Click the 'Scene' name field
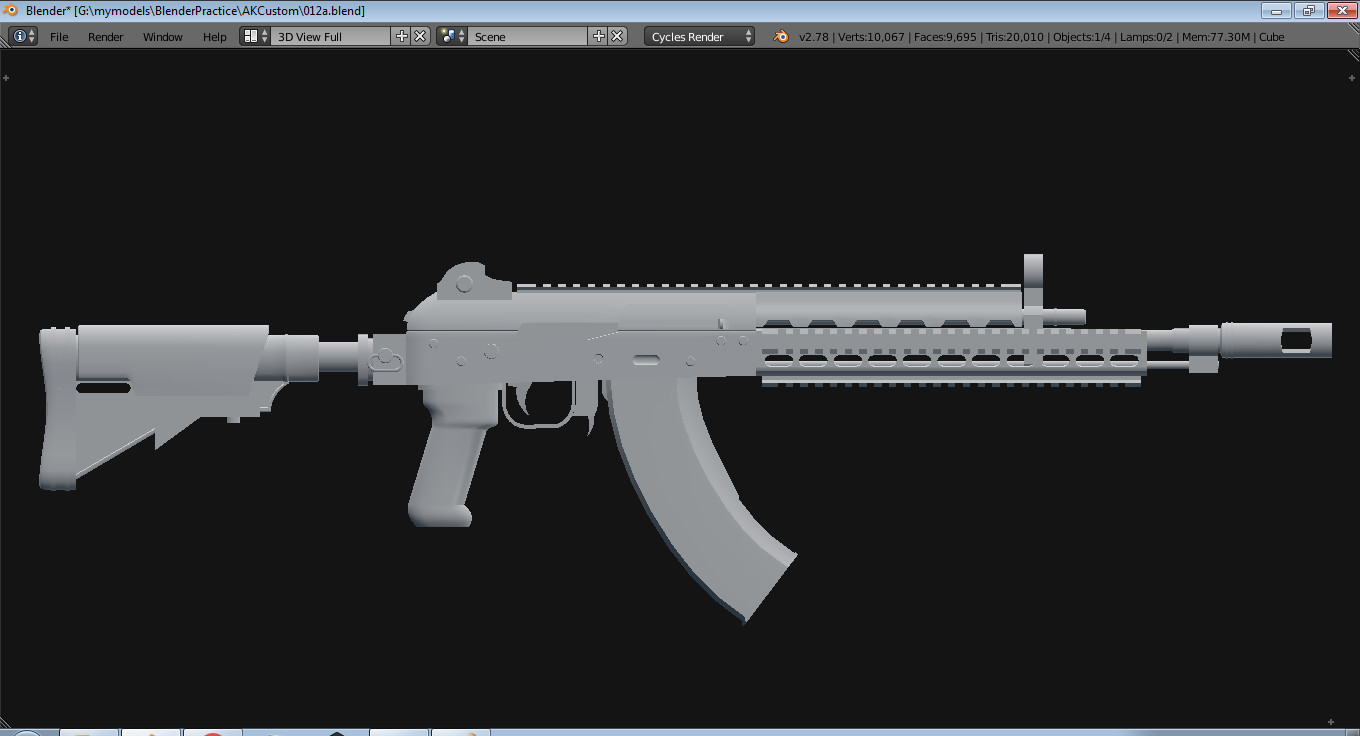This screenshot has height=736, width=1360. point(528,36)
